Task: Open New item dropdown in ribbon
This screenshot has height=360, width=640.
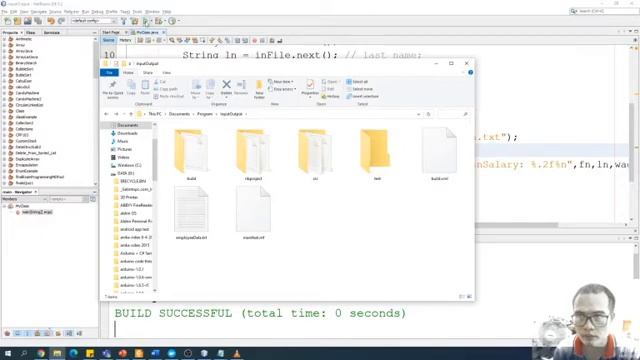Action: click(281, 82)
